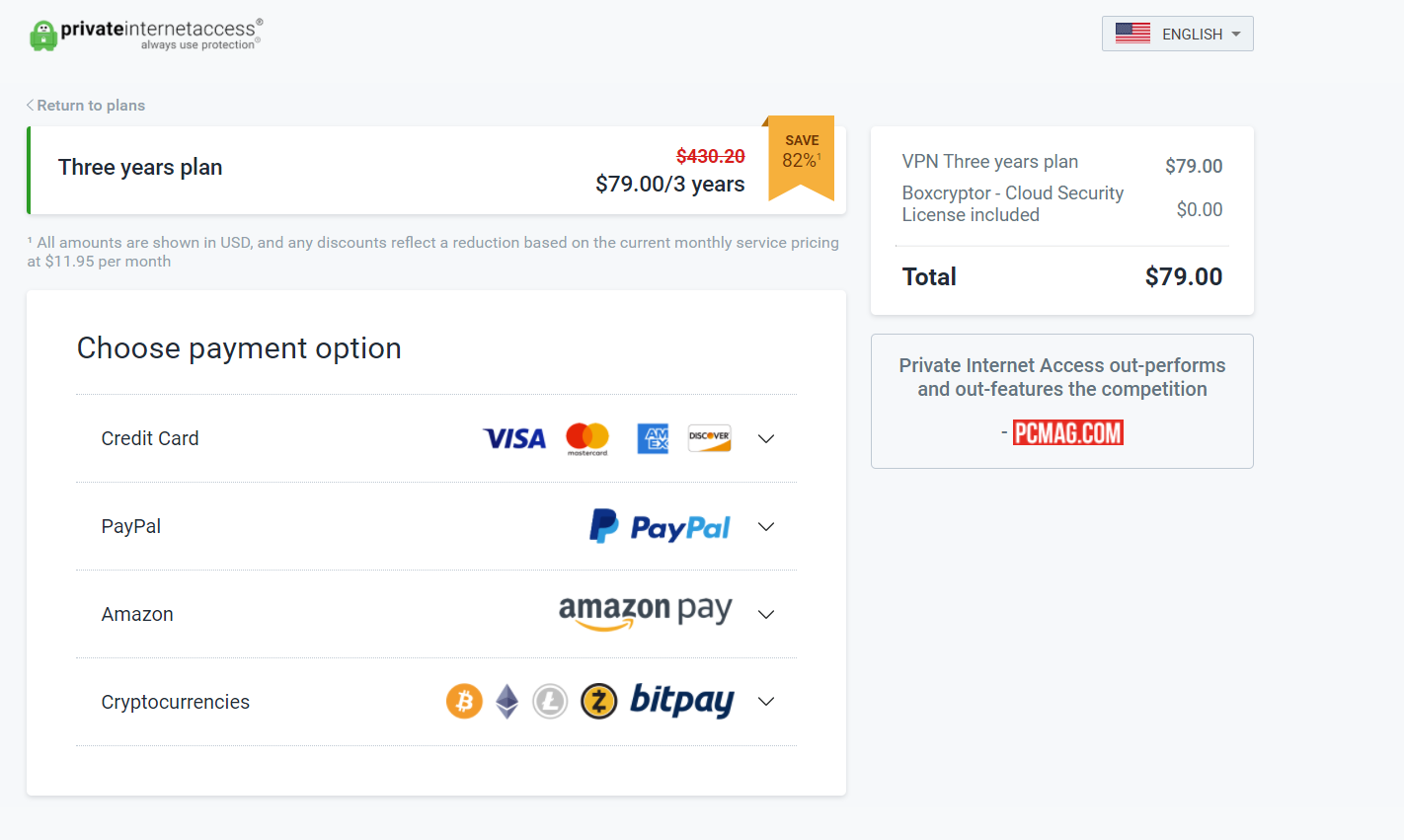The width and height of the screenshot is (1404, 840).
Task: Click the Discover card icon
Action: (710, 438)
